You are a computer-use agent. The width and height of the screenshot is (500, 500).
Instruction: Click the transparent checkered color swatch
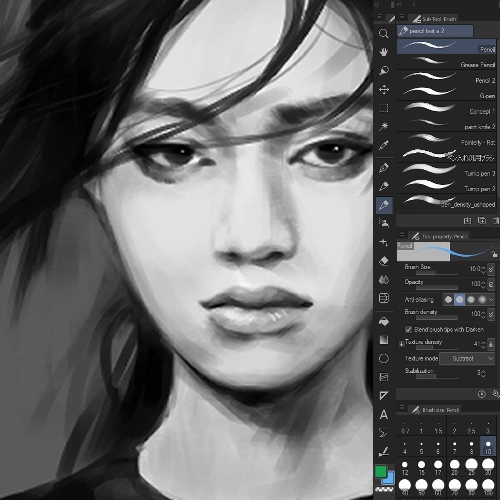pos(384,489)
